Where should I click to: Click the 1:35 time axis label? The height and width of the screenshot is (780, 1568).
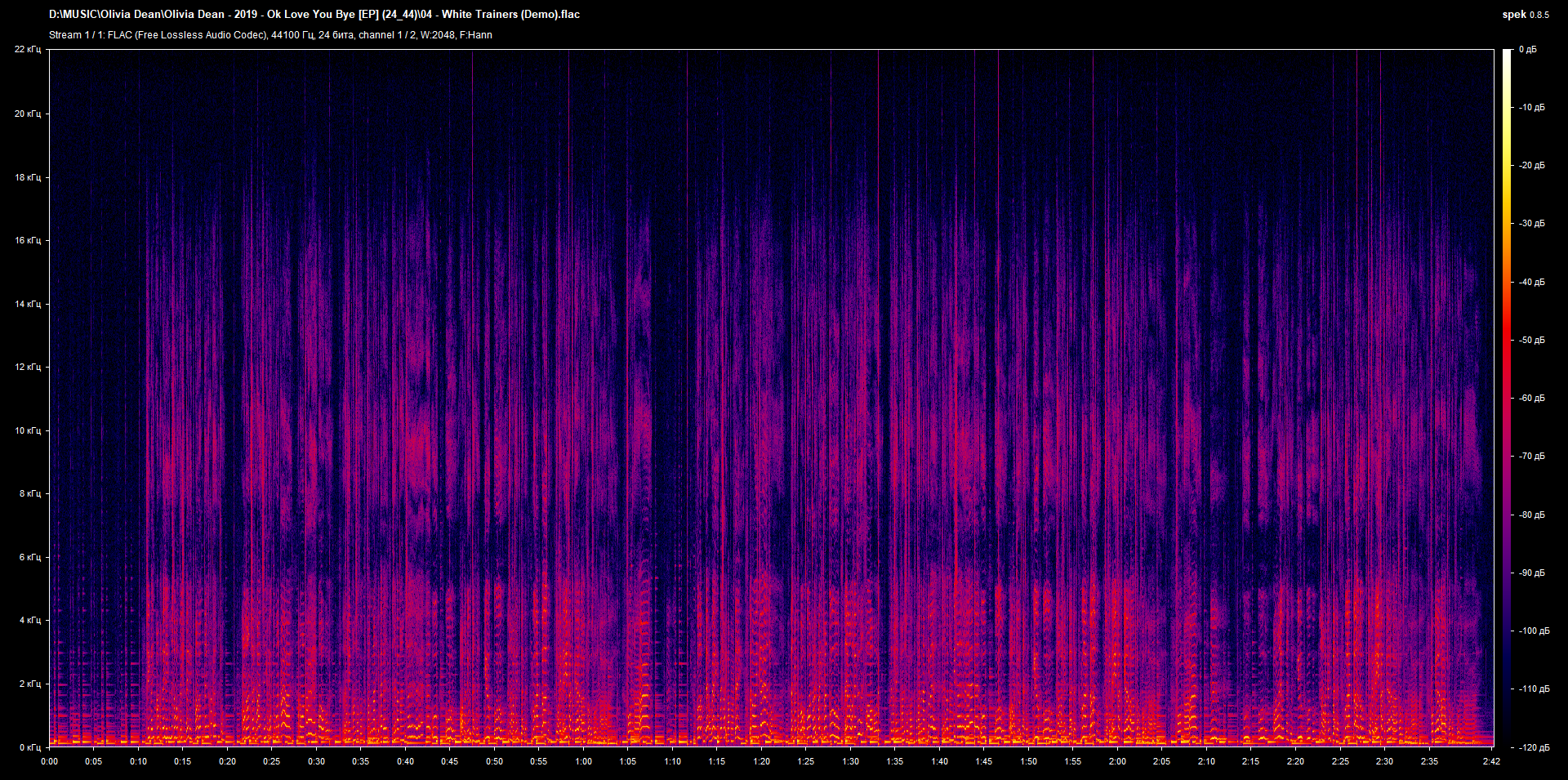pyautogui.click(x=895, y=761)
